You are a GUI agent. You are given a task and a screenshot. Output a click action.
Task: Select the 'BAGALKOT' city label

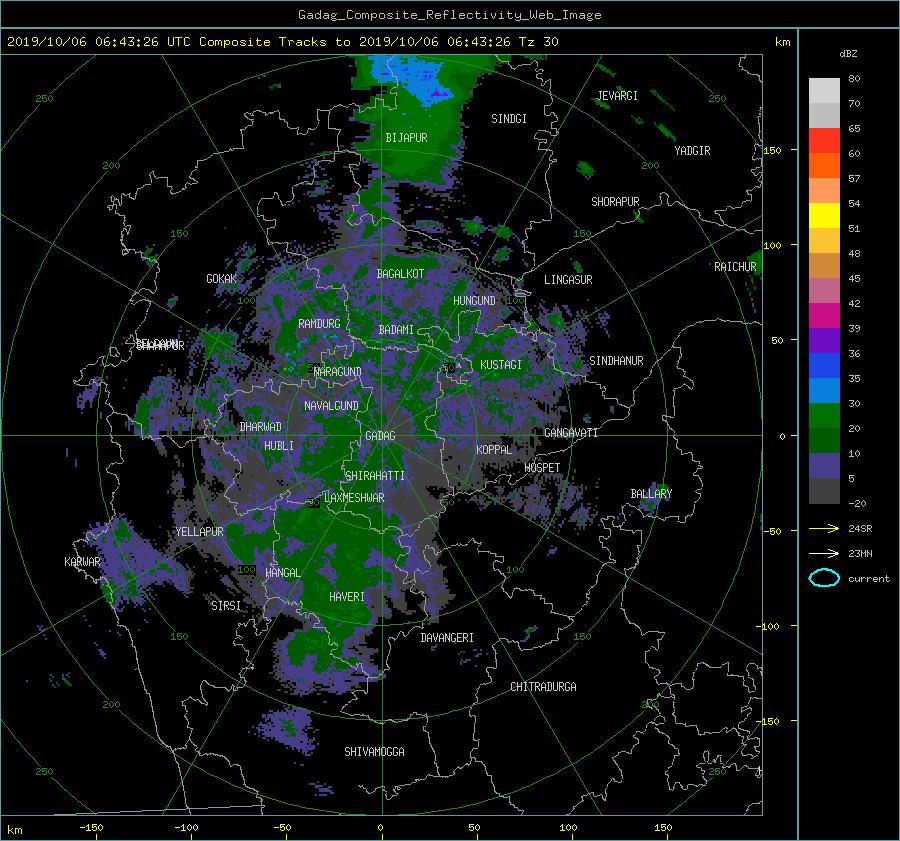pyautogui.click(x=400, y=274)
